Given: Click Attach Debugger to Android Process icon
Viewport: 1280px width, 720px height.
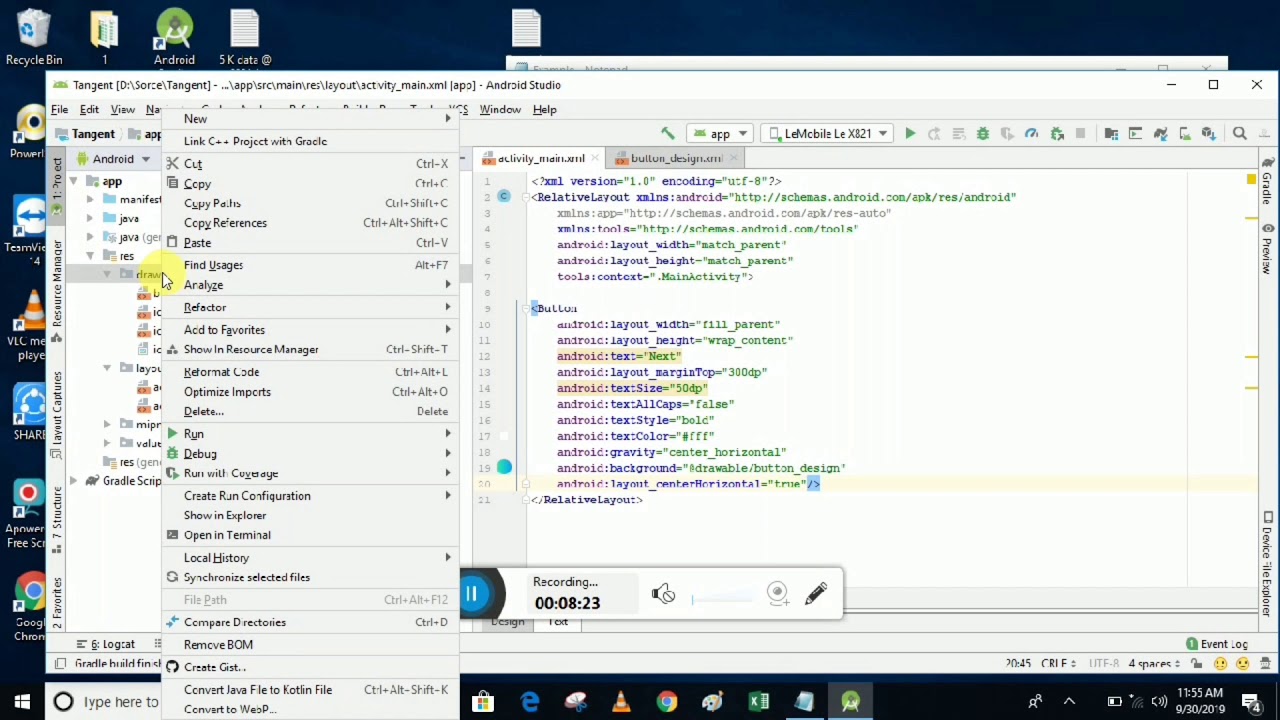Looking at the screenshot, I should (x=1057, y=133).
